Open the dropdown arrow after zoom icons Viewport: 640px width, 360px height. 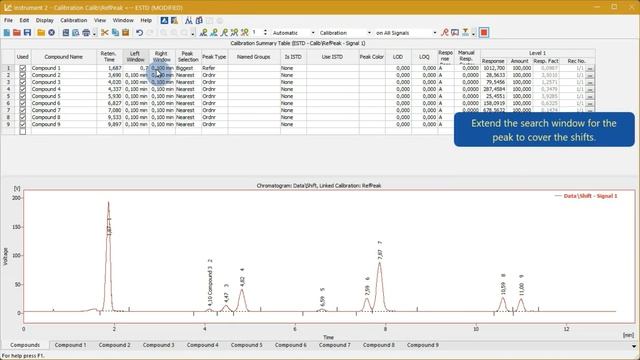193,33
